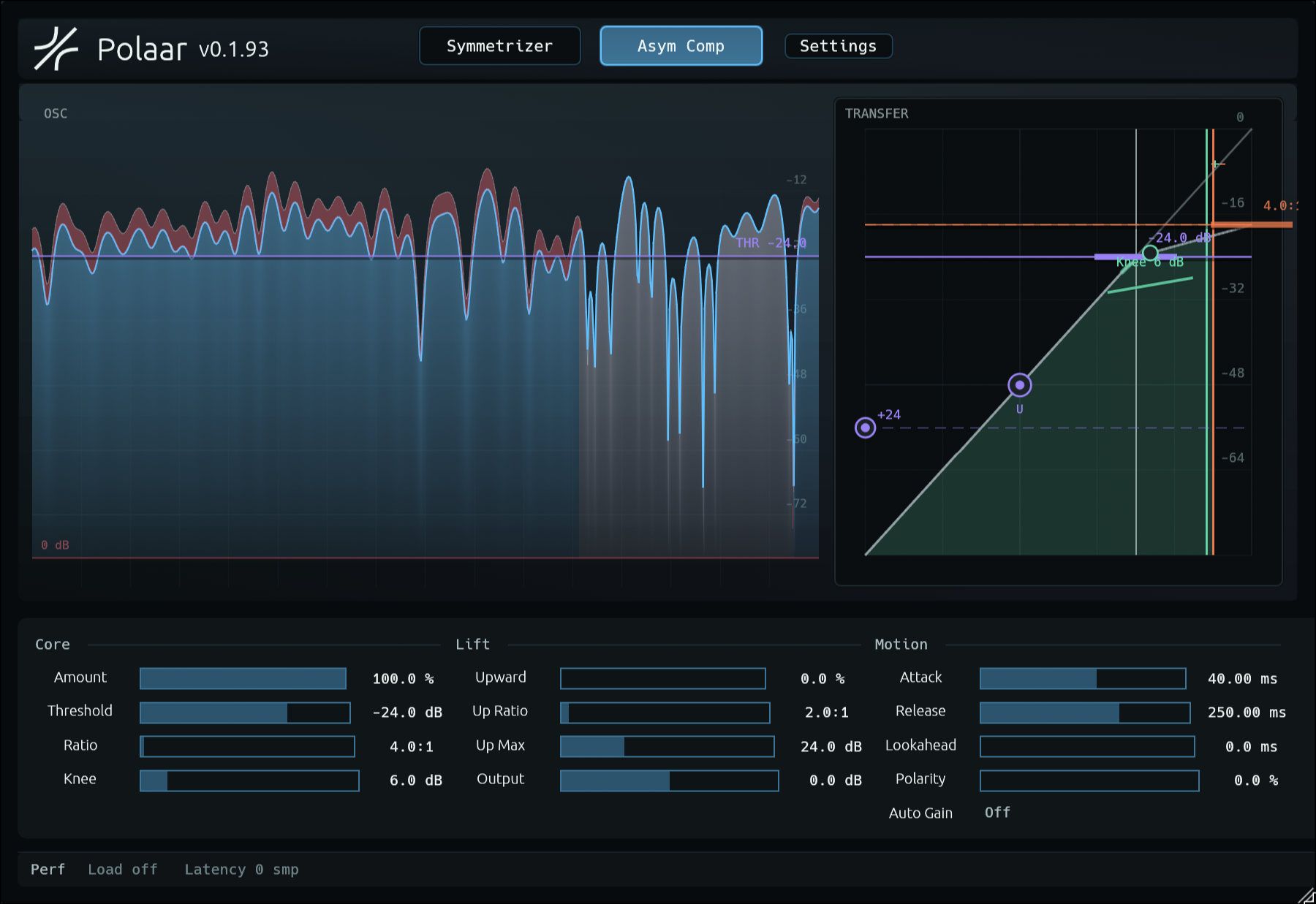Toggle Auto Gain Off switch
The width and height of the screenshot is (1316, 904).
click(x=997, y=813)
